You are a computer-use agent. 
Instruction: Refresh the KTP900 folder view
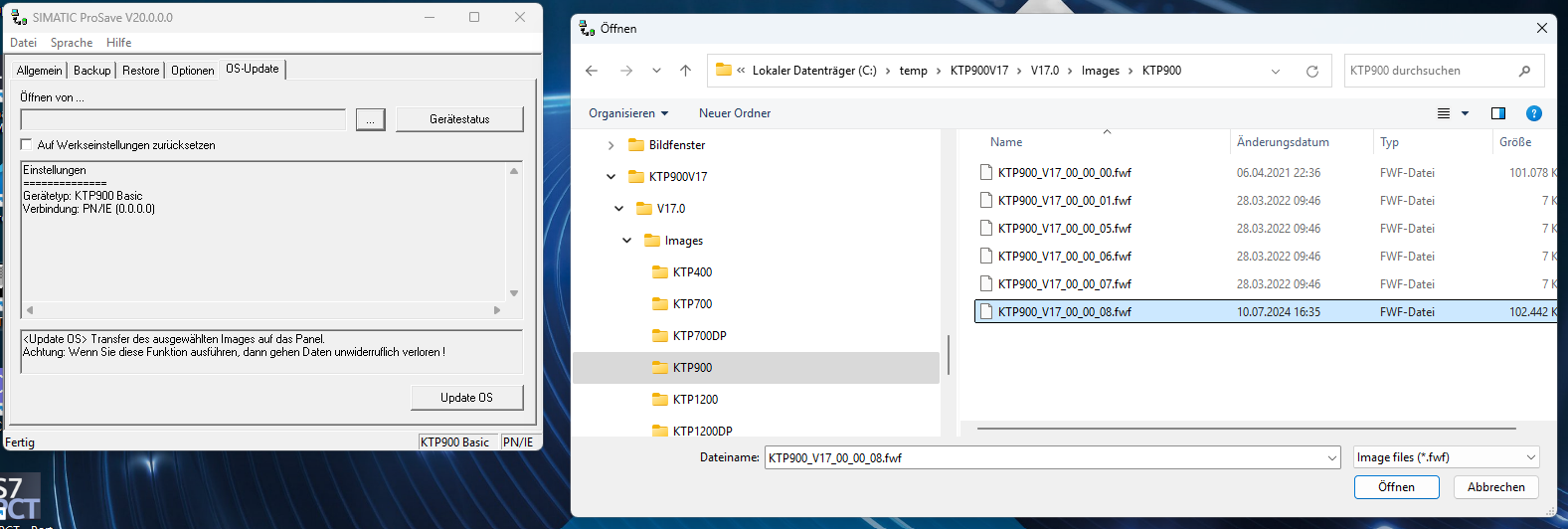click(x=1311, y=72)
